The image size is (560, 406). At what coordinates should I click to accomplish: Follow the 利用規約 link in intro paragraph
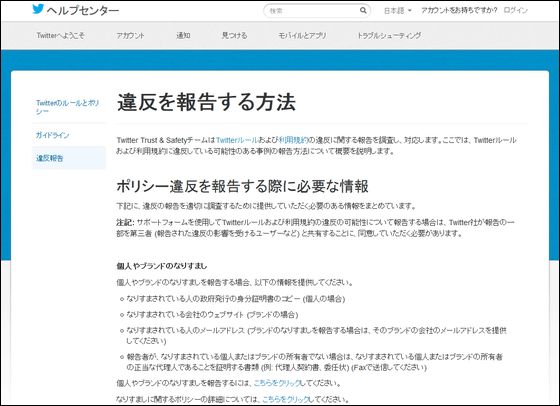pos(293,140)
